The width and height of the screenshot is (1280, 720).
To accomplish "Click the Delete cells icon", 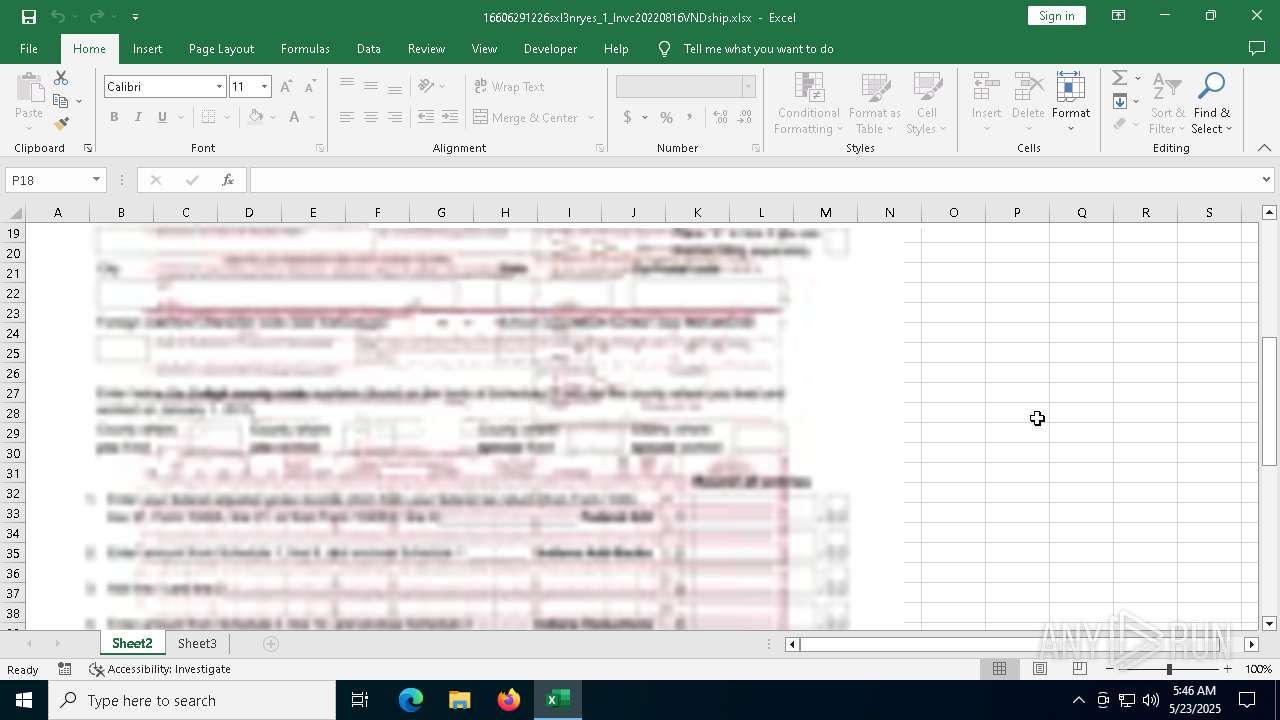I will click(1028, 87).
